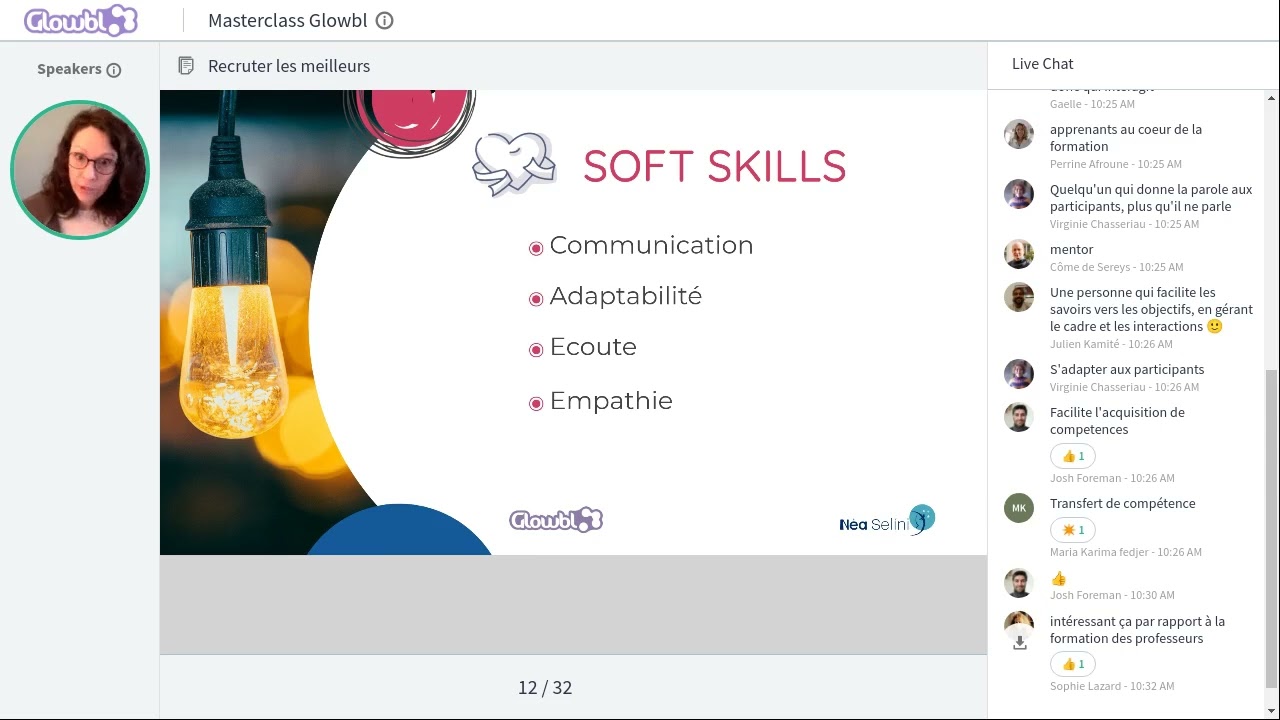Image resolution: width=1280 pixels, height=720 pixels.
Task: Click Virginie Chasseriau's avatar beside 'Quelqu'un qui donne'
Action: 1019,194
